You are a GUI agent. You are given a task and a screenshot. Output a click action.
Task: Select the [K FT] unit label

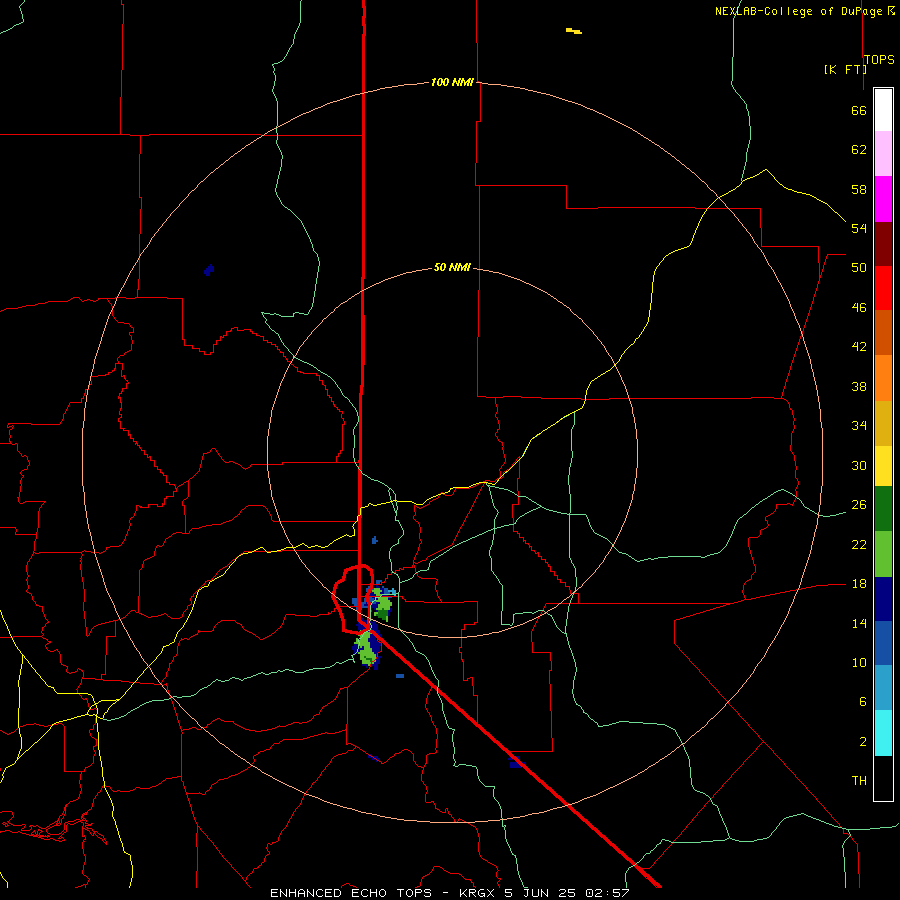pyautogui.click(x=845, y=69)
